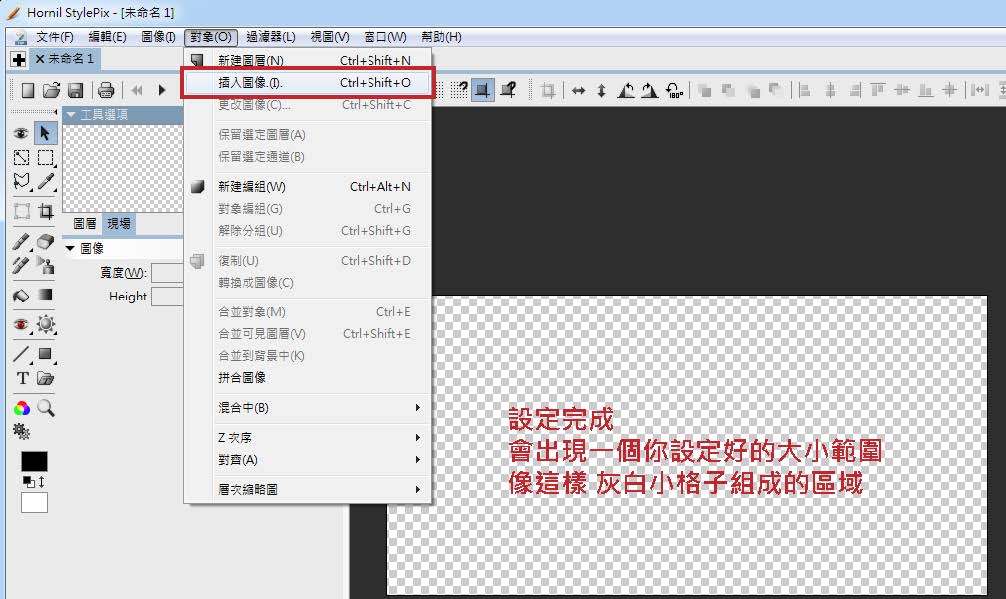Click the flip horizontal arrows icon
Image resolution: width=1006 pixels, height=599 pixels.
pyautogui.click(x=579, y=90)
